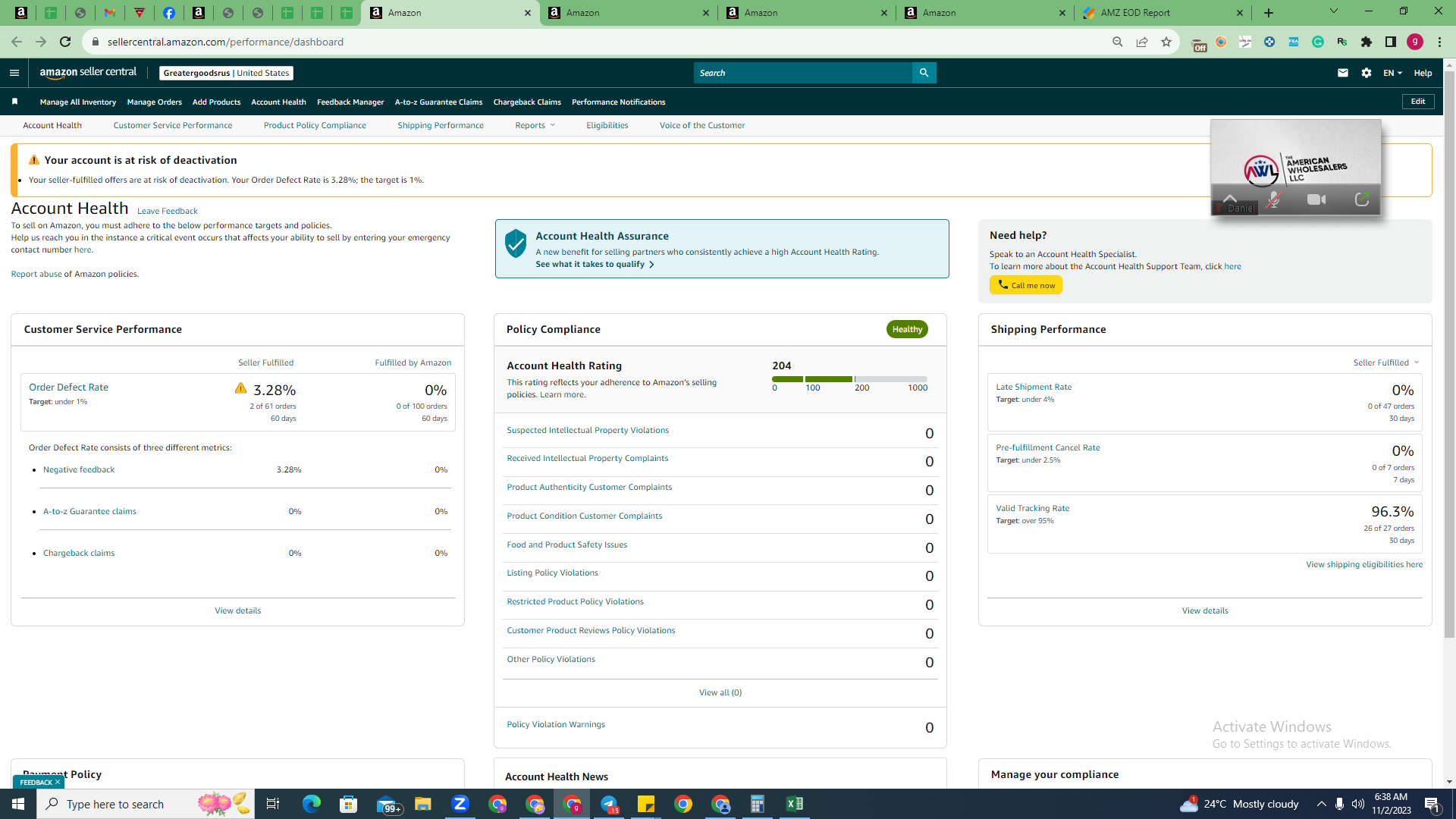
Task: Open the Seller Central hamburger menu
Action: [x=14, y=73]
